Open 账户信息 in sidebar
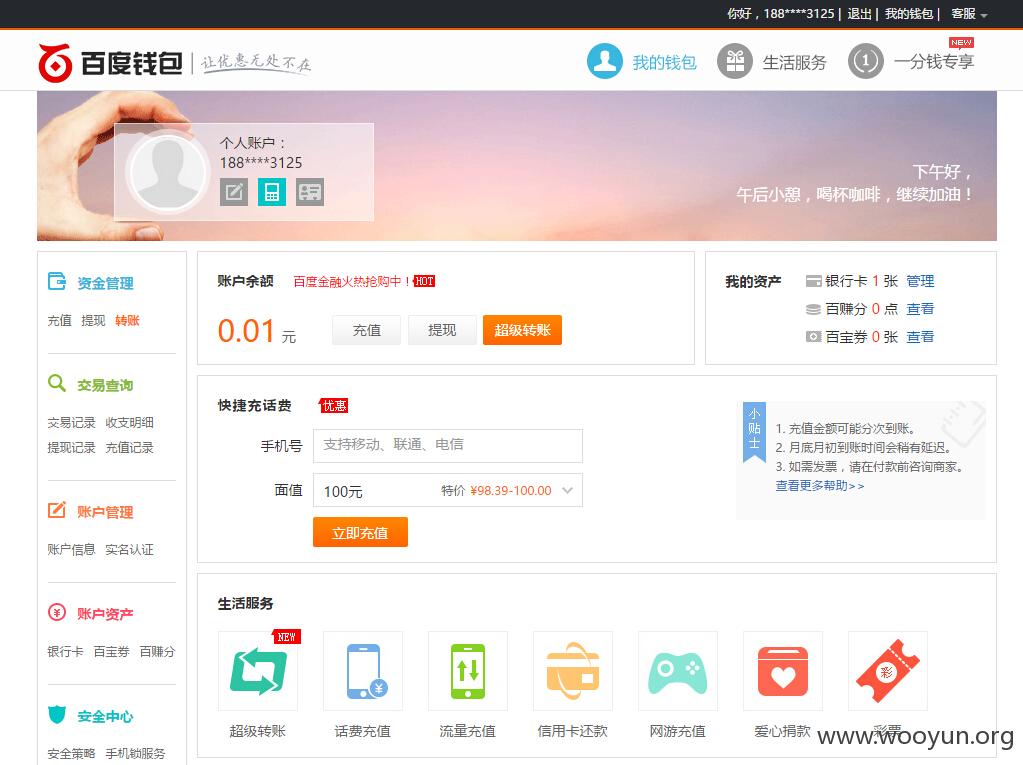 point(71,550)
